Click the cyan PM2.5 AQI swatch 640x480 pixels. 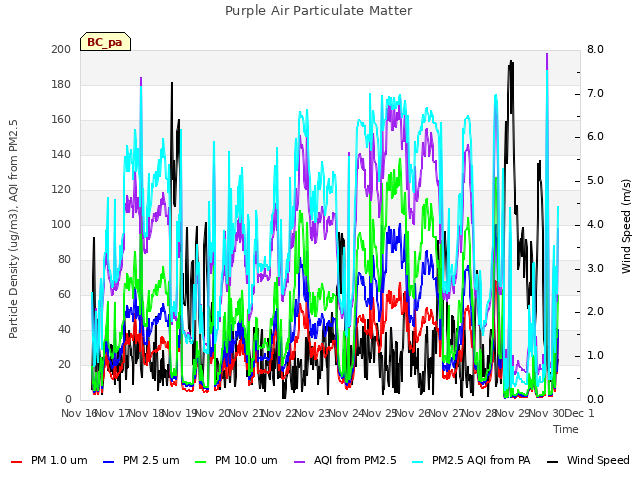[418, 462]
